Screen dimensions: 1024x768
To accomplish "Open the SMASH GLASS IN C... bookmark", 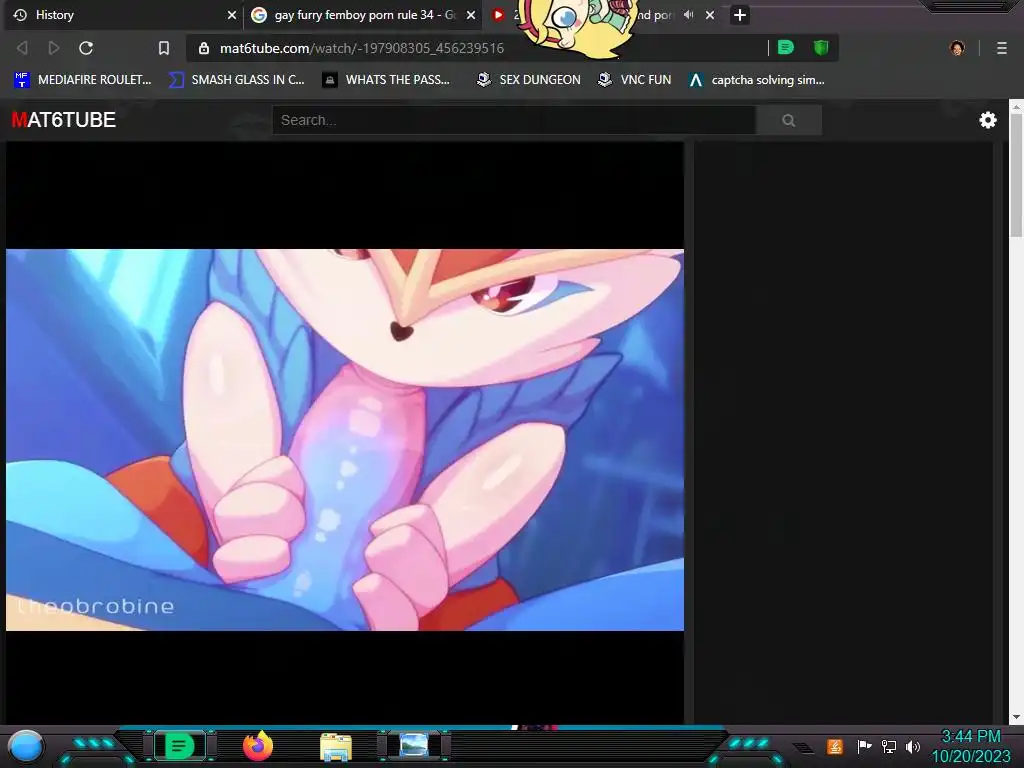I will [236, 80].
